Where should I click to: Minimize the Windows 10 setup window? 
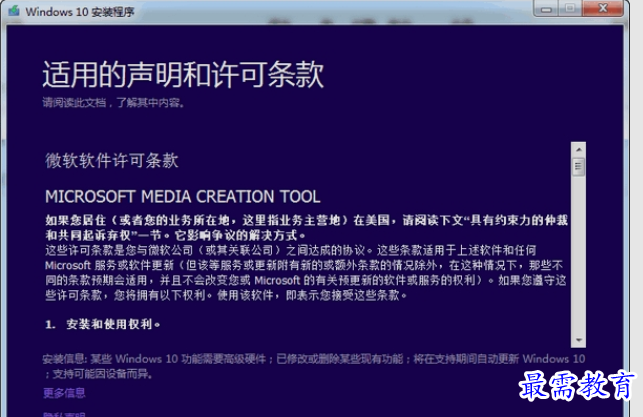pyautogui.click(x=546, y=8)
